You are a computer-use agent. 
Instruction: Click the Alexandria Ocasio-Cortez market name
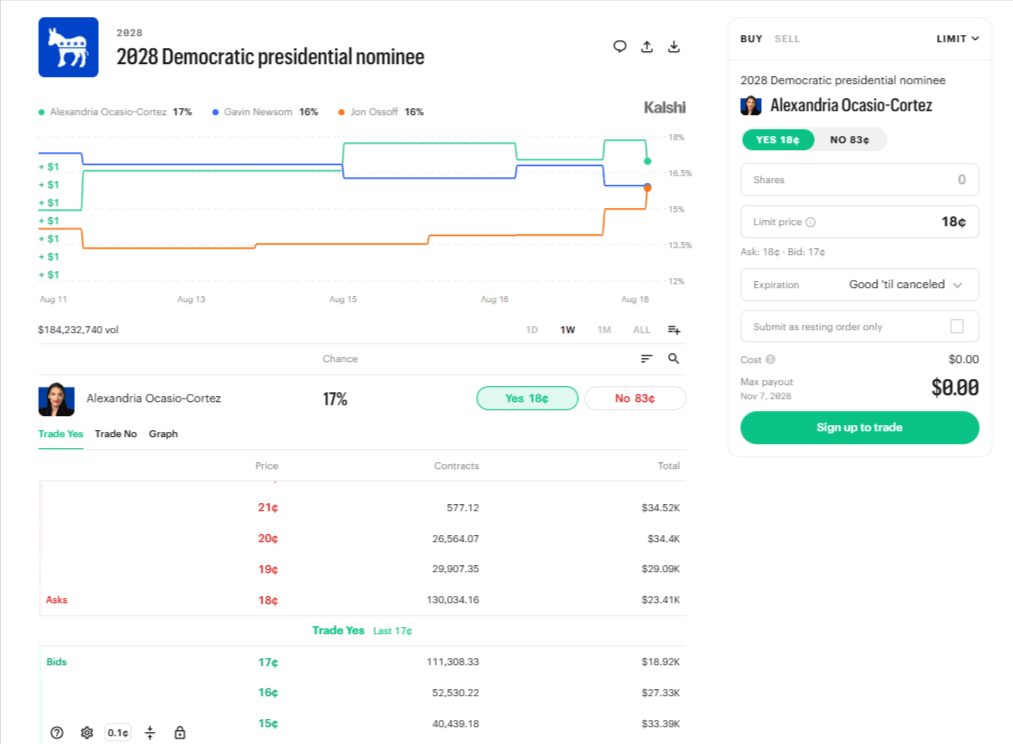coord(154,398)
